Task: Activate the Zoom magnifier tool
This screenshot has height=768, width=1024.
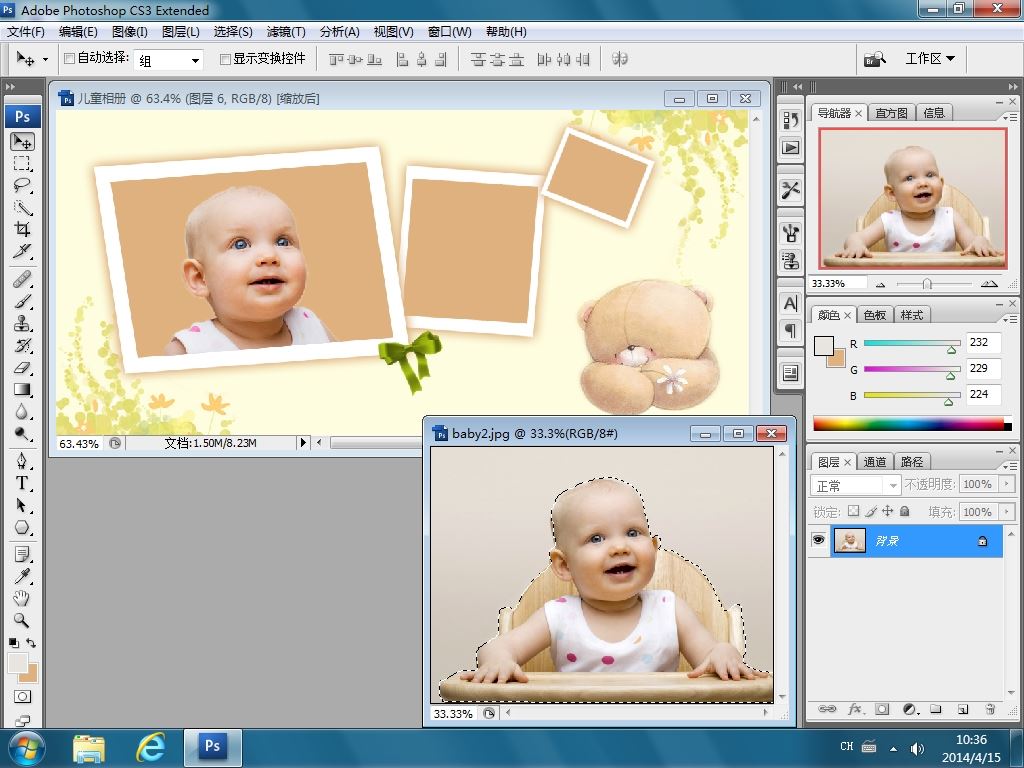Action: (x=22, y=620)
